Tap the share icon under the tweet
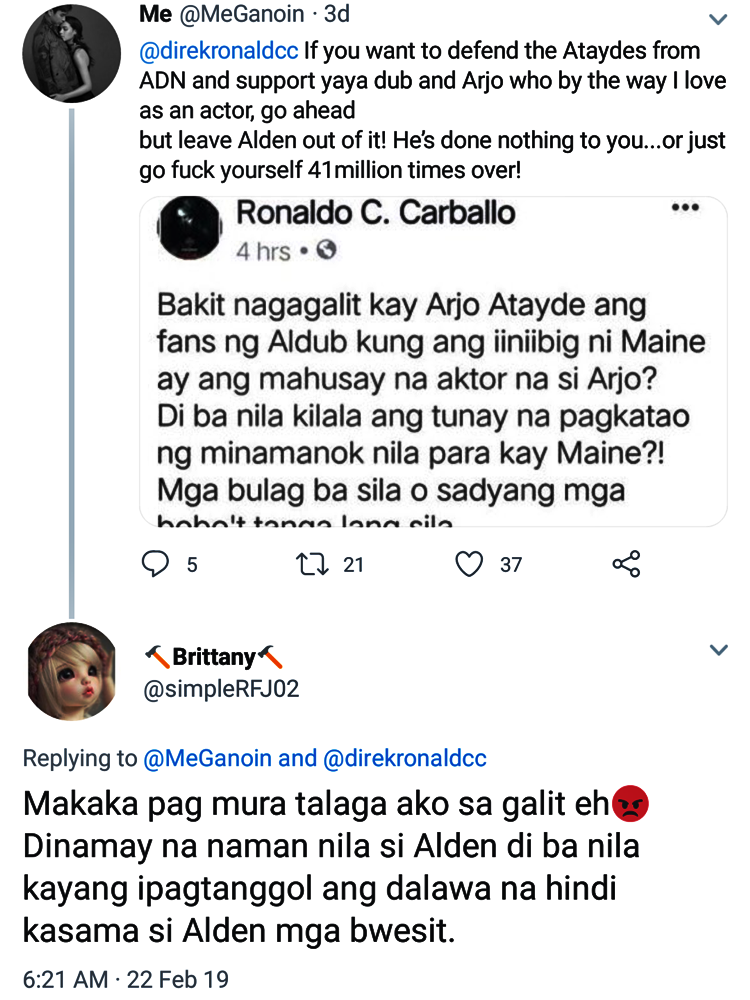Image resolution: width=750 pixels, height=1000 pixels. 626,565
